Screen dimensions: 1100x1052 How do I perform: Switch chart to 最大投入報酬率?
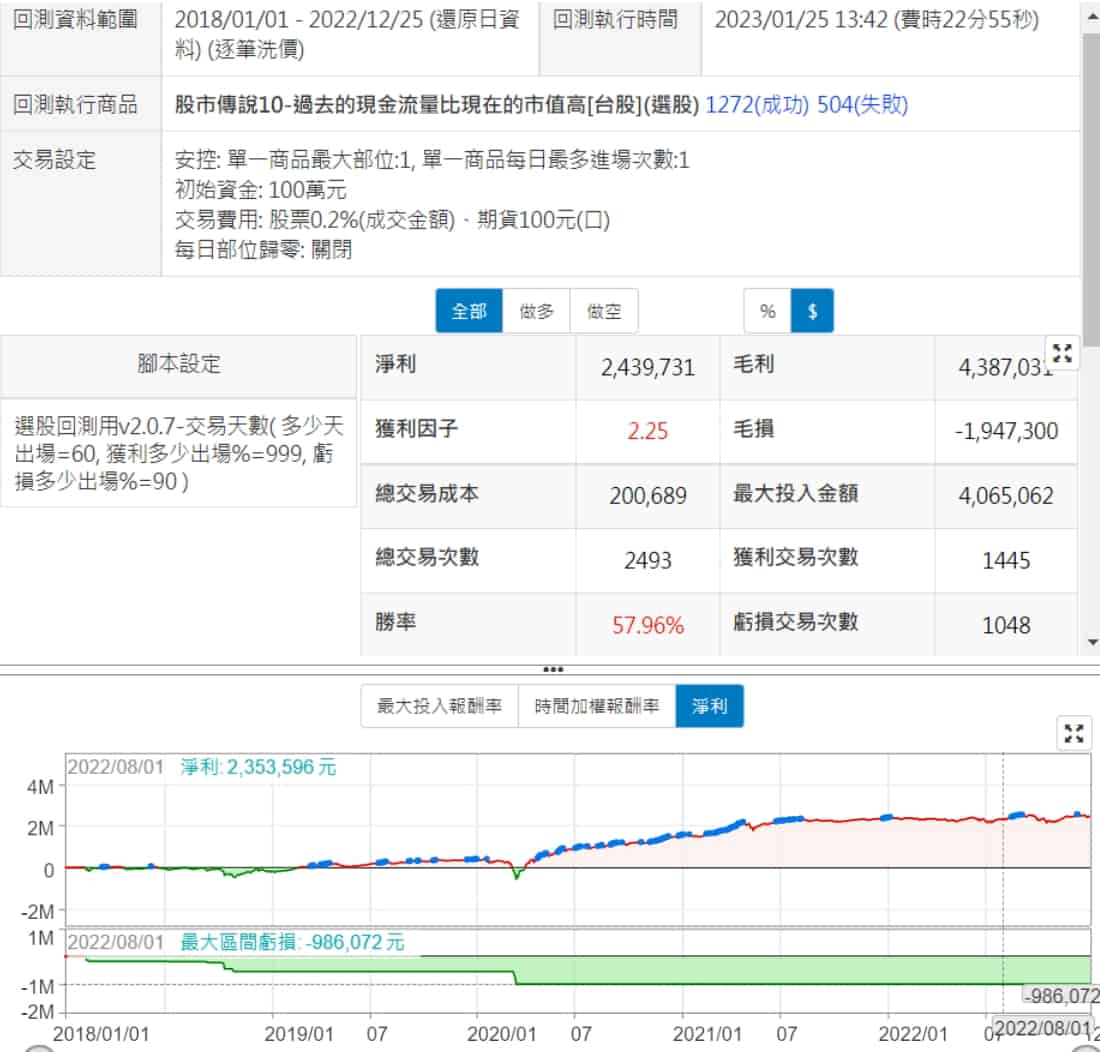tap(439, 706)
